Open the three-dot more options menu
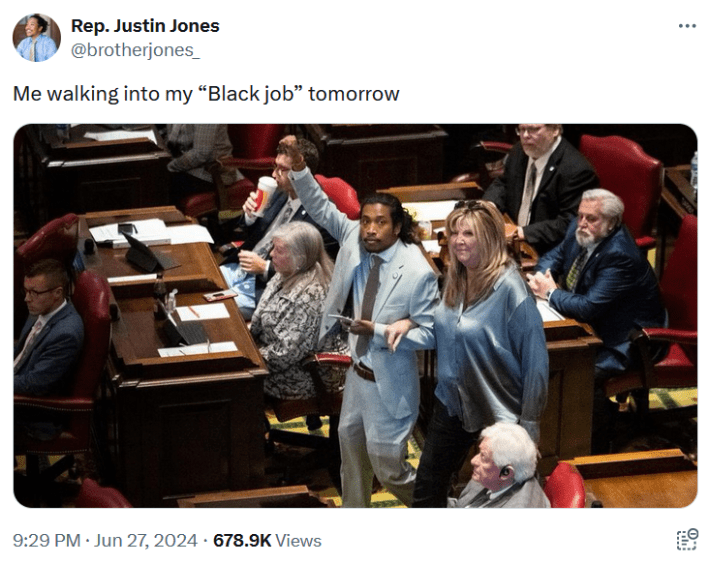 [687, 26]
